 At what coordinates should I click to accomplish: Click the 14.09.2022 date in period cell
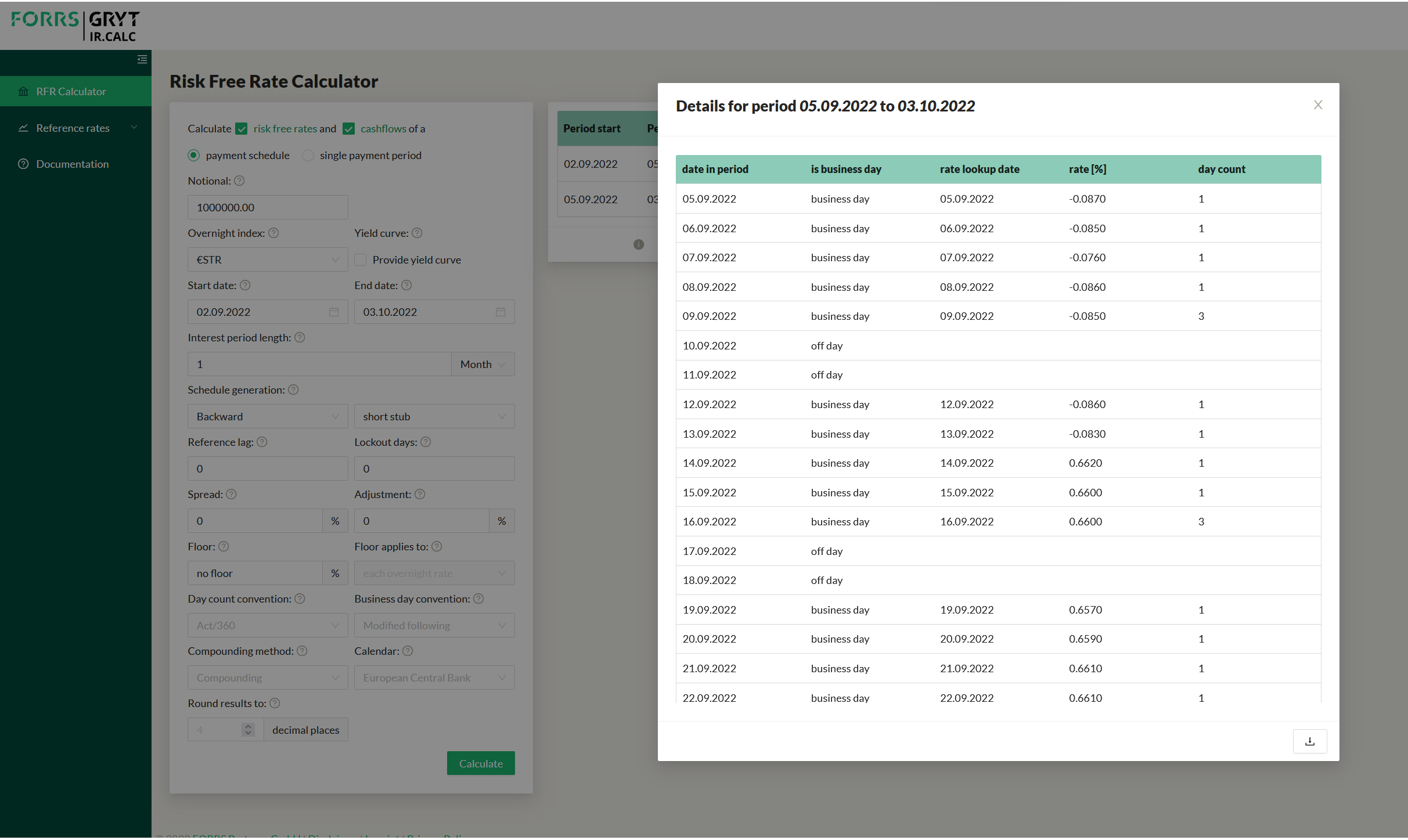coord(709,463)
